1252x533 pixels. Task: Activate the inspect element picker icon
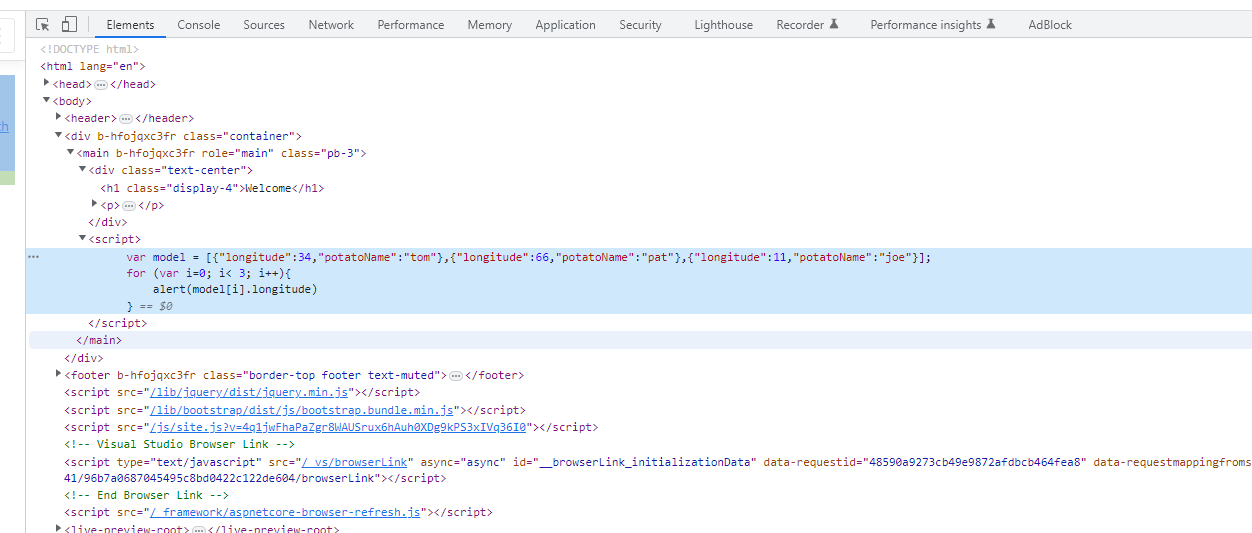pyautogui.click(x=43, y=24)
